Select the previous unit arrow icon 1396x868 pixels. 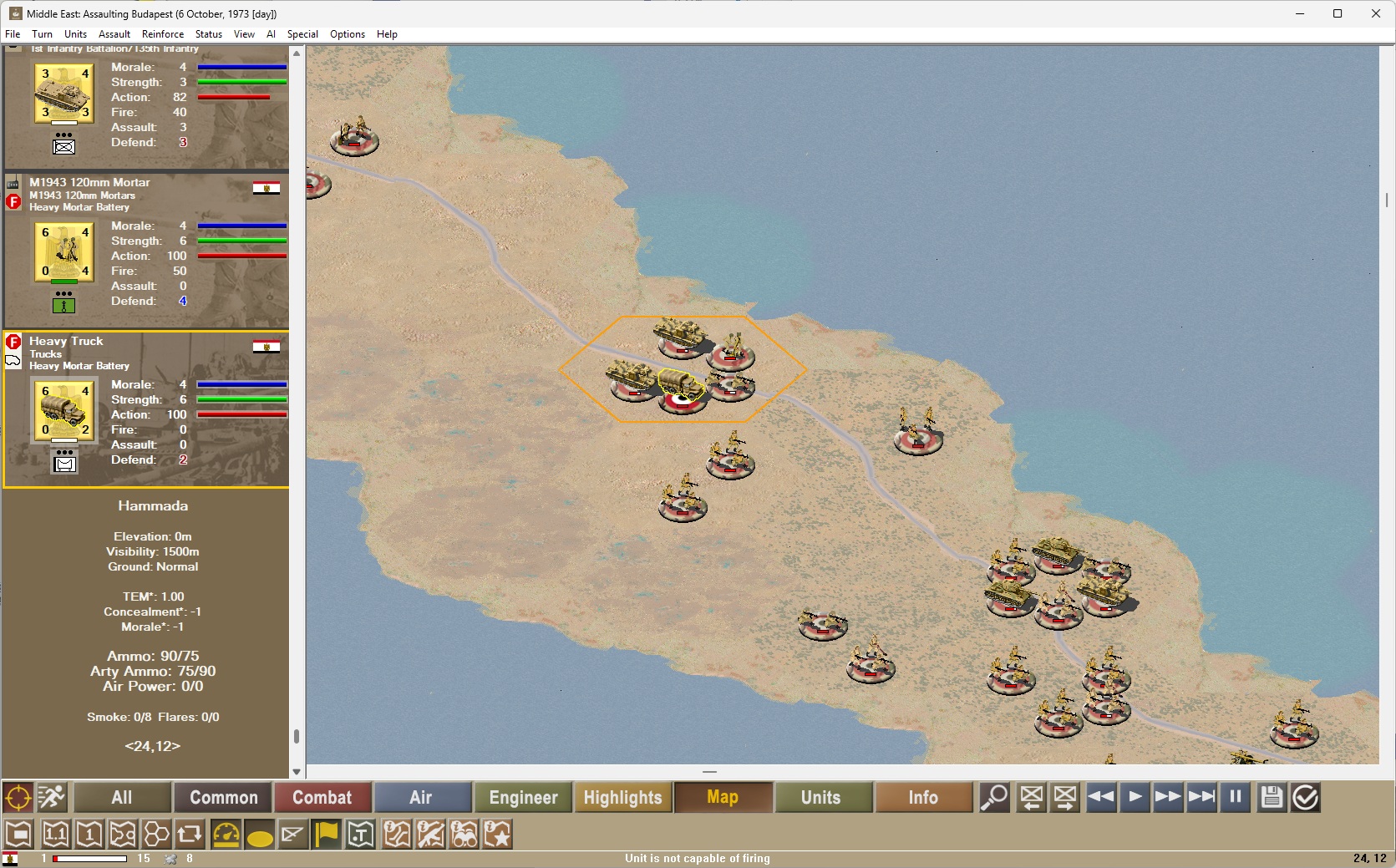[x=1032, y=798]
